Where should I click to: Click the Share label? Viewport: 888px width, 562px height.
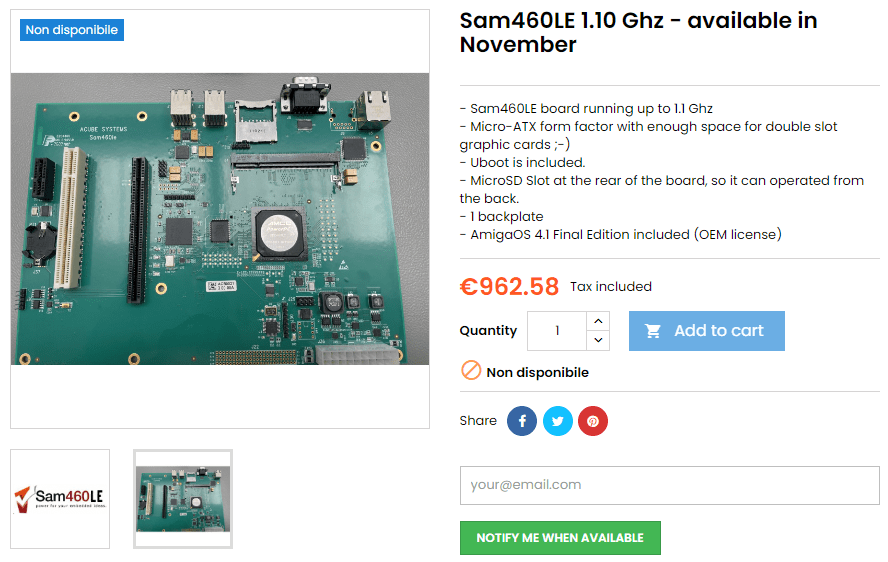point(478,420)
